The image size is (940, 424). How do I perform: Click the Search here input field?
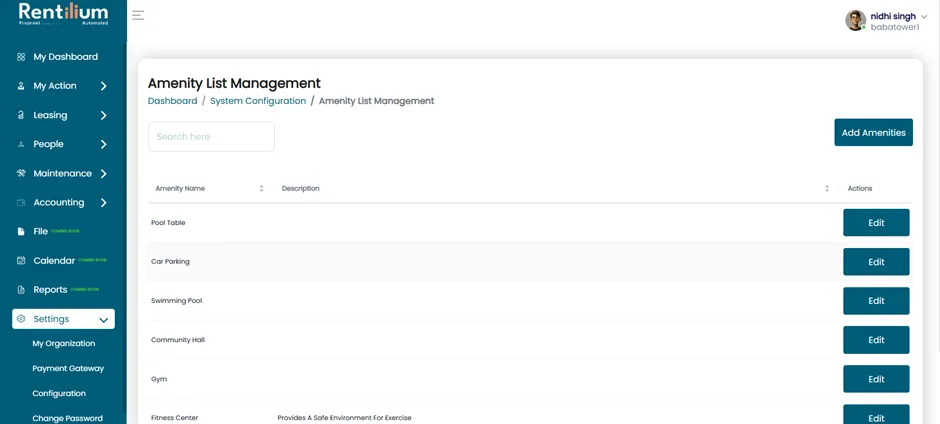coord(211,137)
